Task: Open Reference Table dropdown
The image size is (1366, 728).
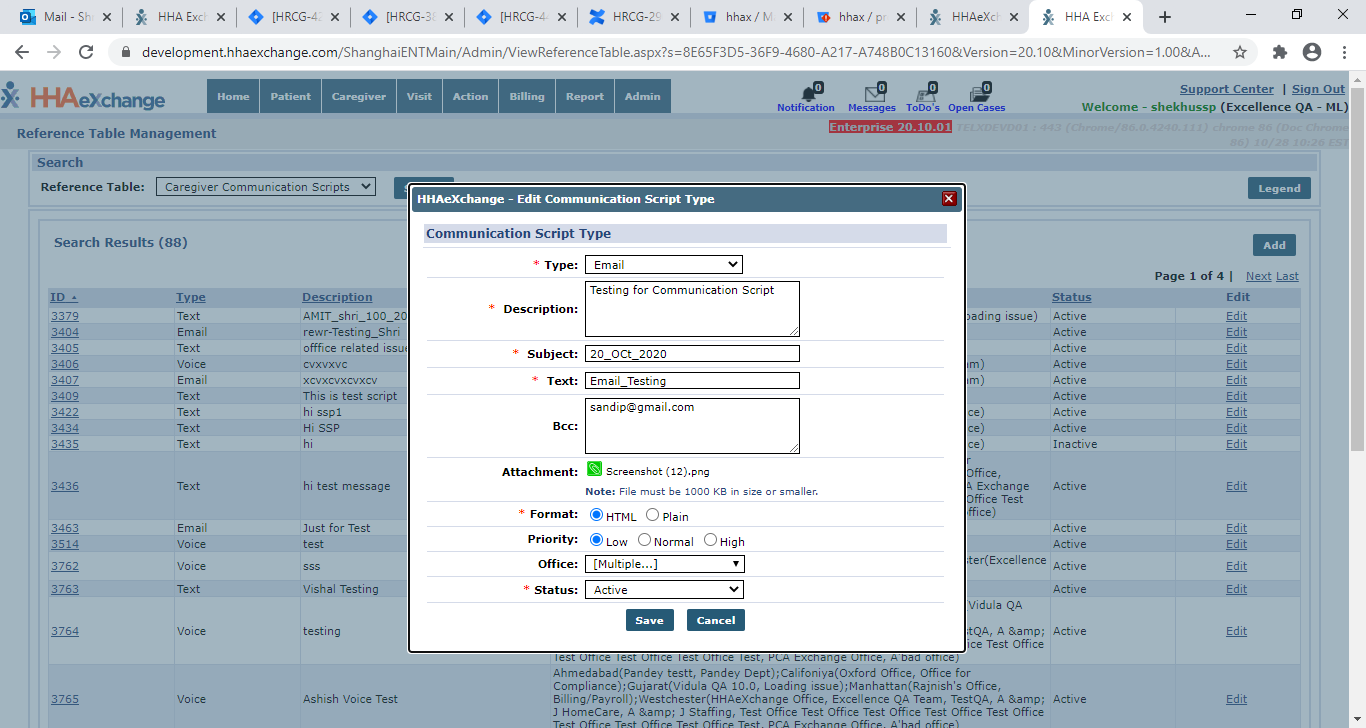Action: (x=266, y=187)
